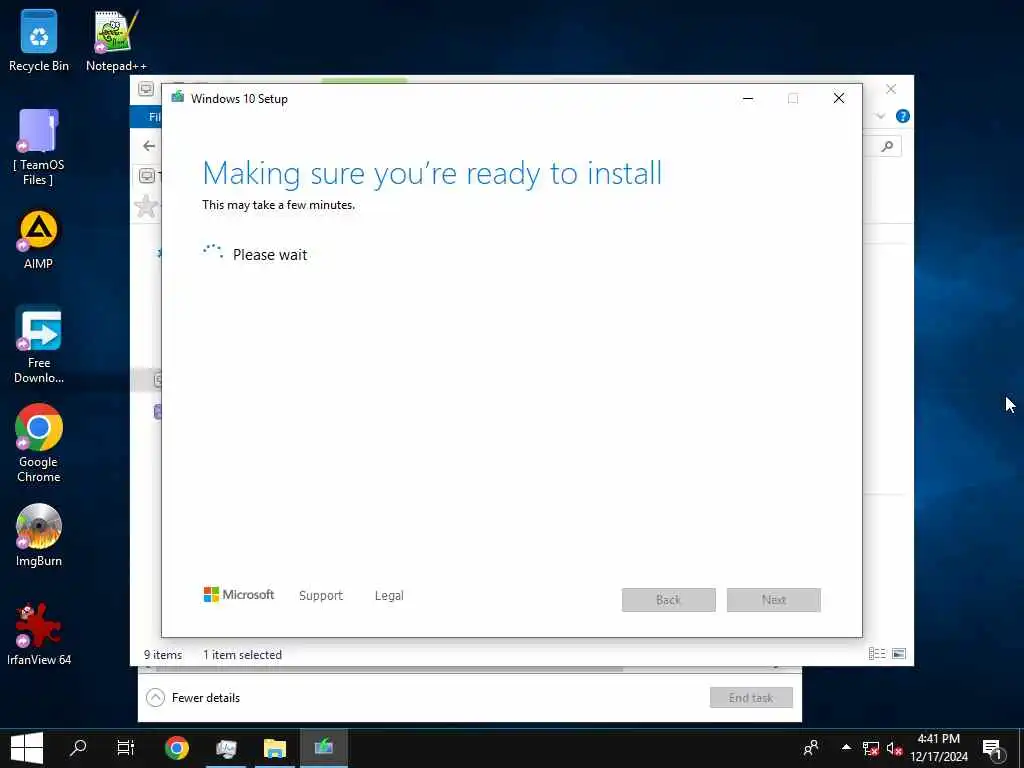Open network status tray icon
This screenshot has width=1024, height=768.
click(871, 748)
